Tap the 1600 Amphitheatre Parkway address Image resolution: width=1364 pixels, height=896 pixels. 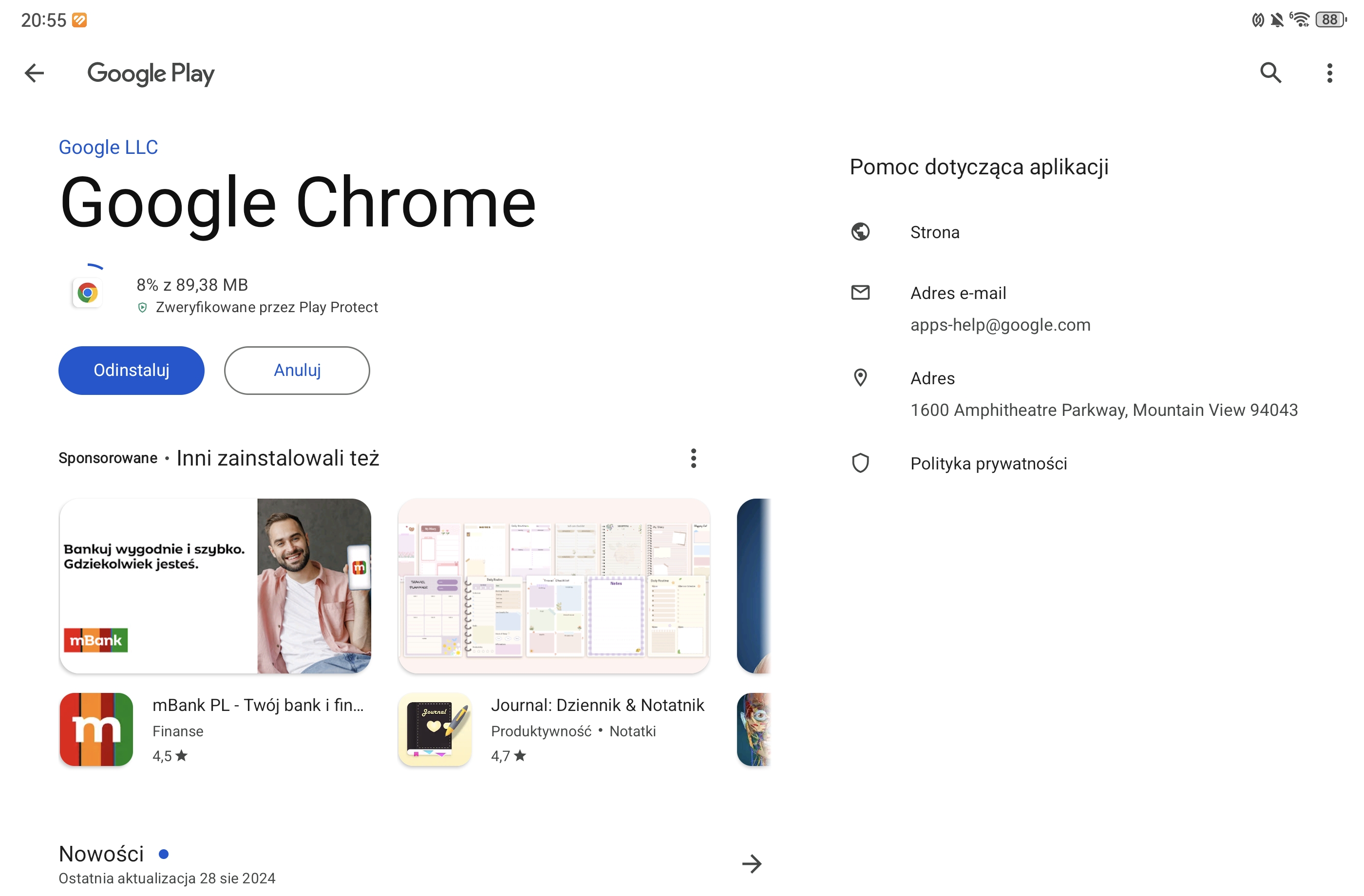pyautogui.click(x=1104, y=410)
